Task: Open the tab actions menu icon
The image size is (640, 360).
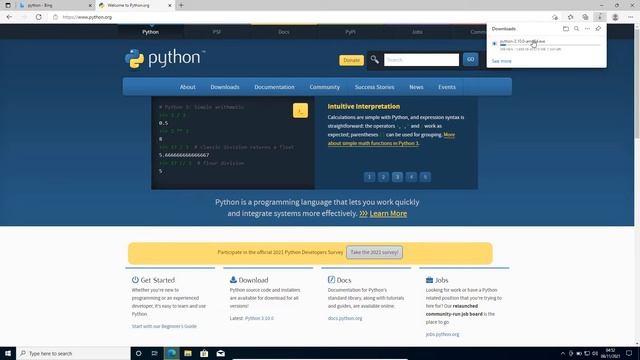Action: click(8, 5)
